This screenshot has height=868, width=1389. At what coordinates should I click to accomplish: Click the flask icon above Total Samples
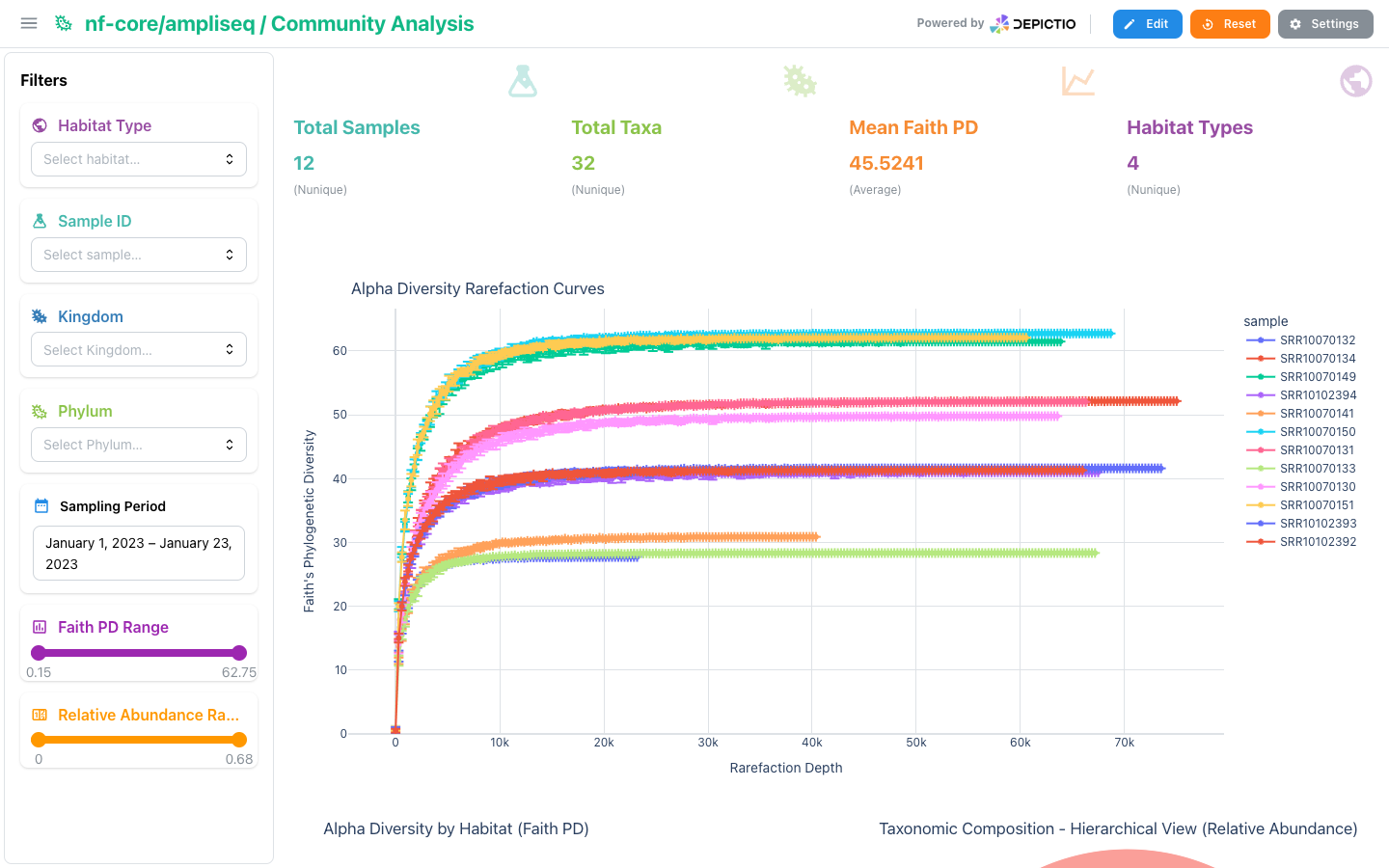[x=523, y=81]
